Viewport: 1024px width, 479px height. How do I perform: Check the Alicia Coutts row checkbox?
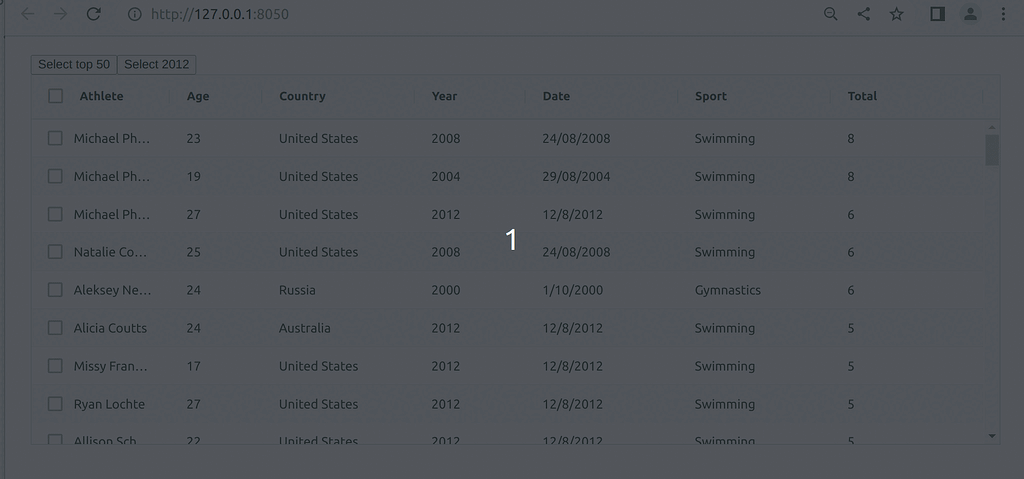click(x=56, y=328)
